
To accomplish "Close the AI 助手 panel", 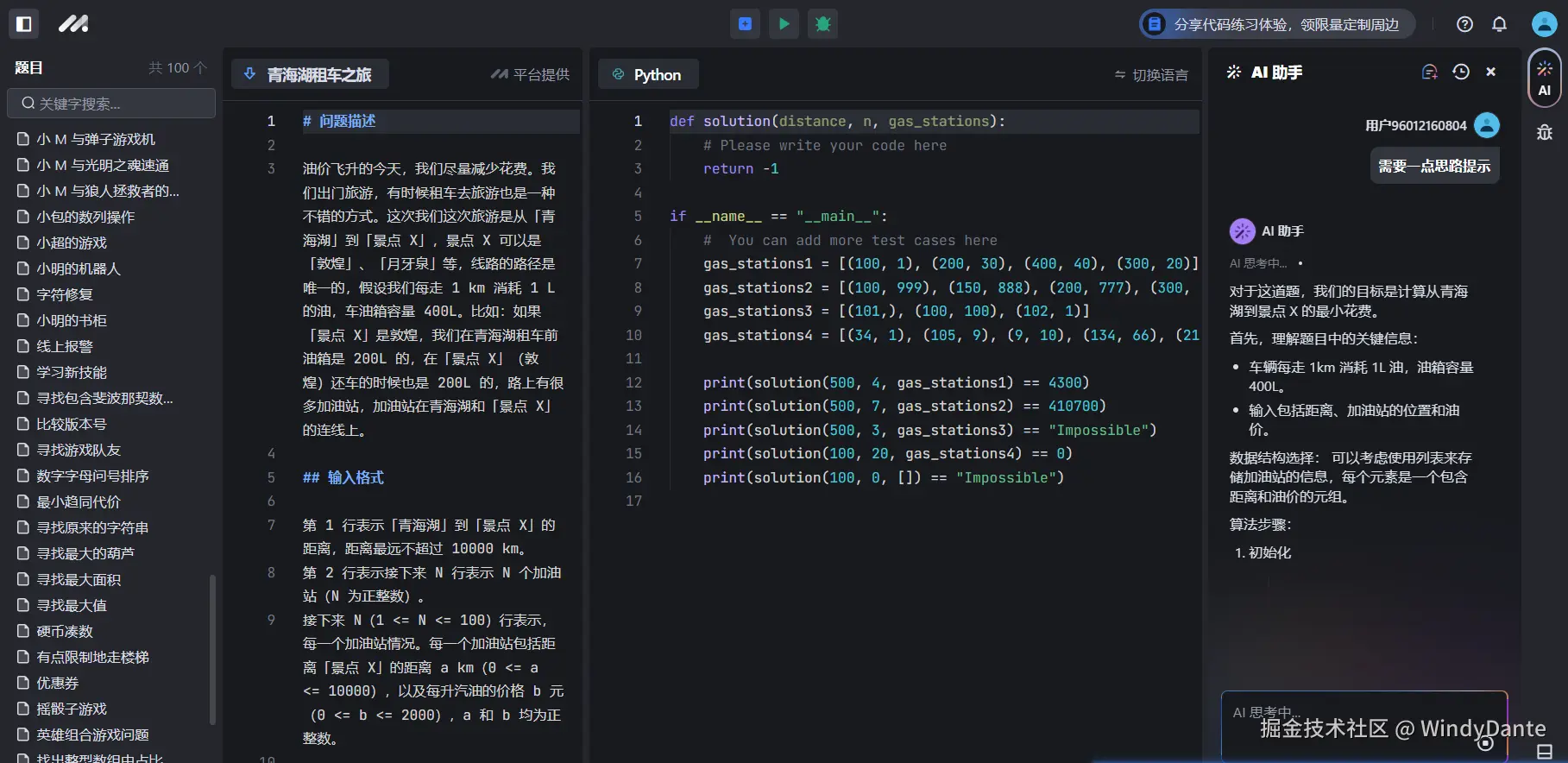I will tap(1490, 72).
